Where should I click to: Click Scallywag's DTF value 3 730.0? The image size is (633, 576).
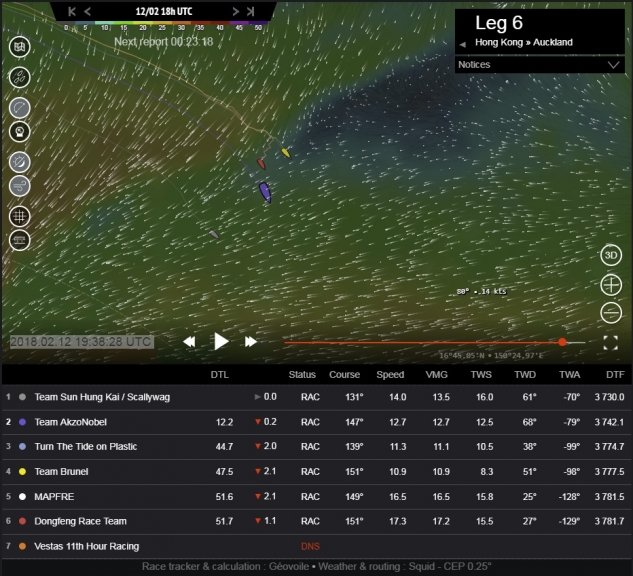[x=609, y=397]
